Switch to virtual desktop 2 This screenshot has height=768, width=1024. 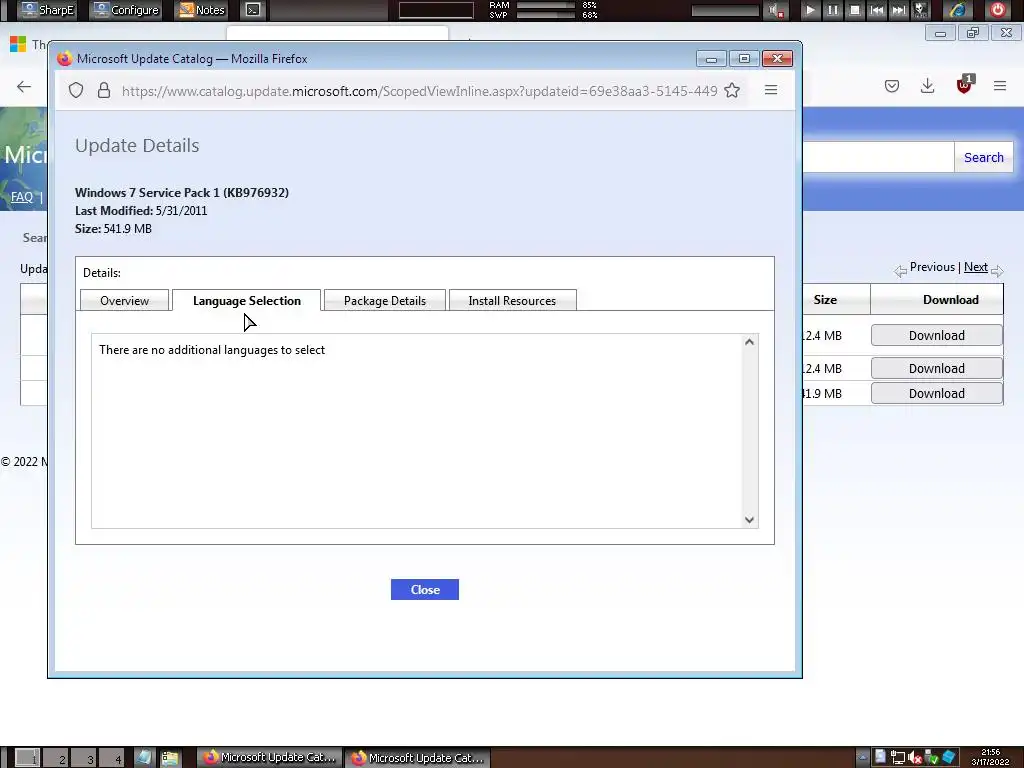56,758
